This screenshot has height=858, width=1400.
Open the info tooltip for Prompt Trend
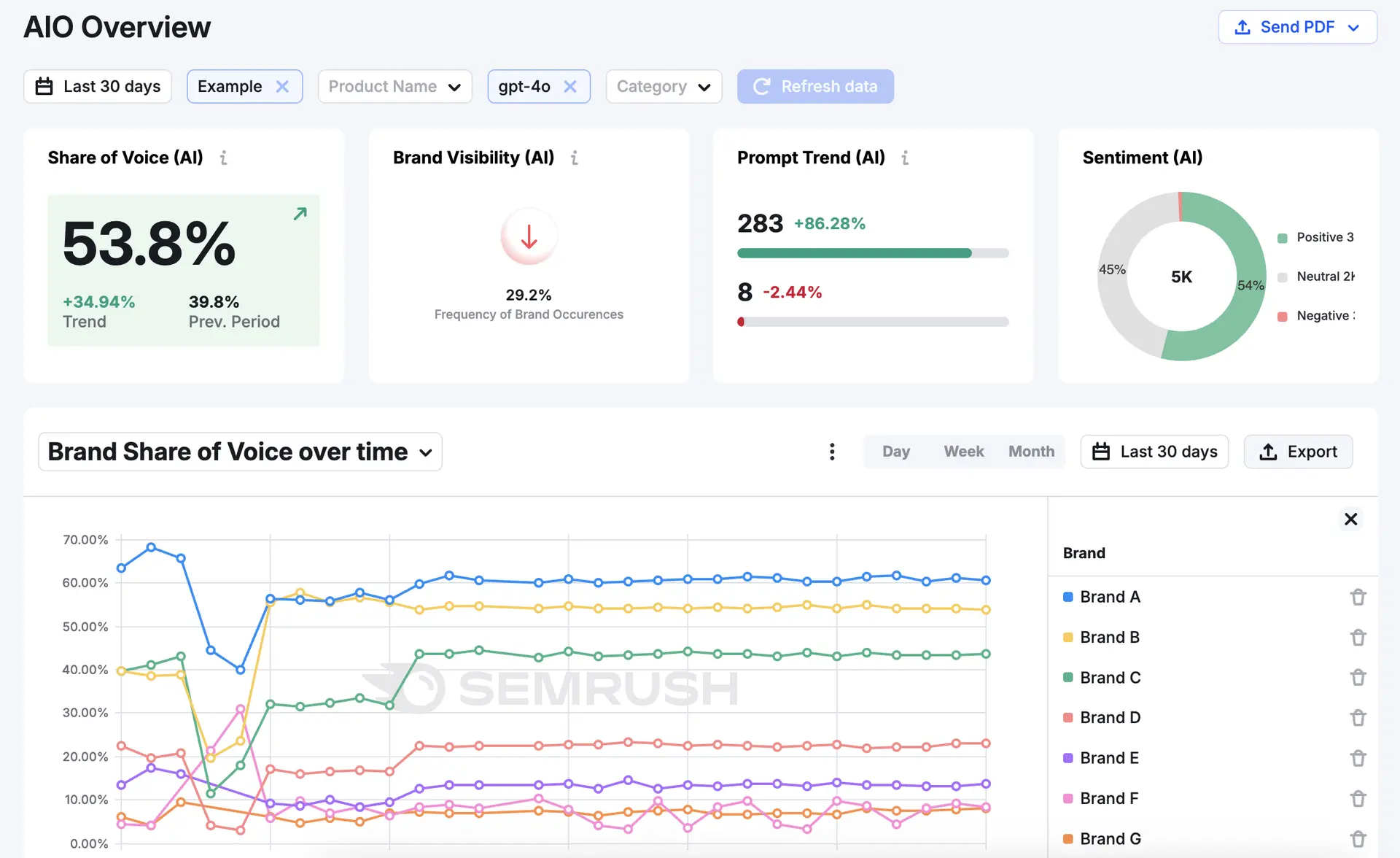click(905, 157)
